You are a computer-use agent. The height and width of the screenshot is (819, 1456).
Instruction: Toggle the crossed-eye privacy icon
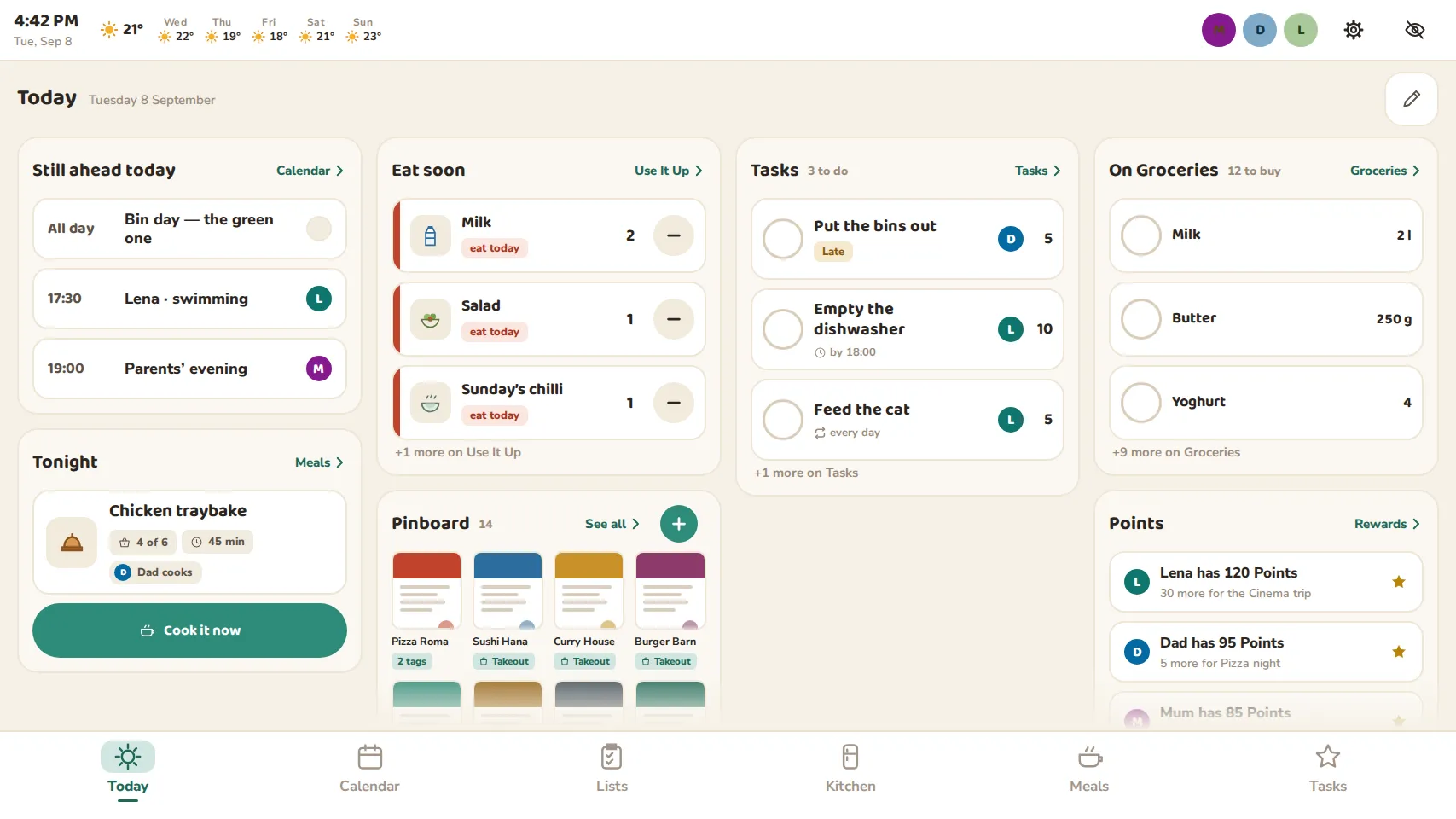pos(1414,30)
